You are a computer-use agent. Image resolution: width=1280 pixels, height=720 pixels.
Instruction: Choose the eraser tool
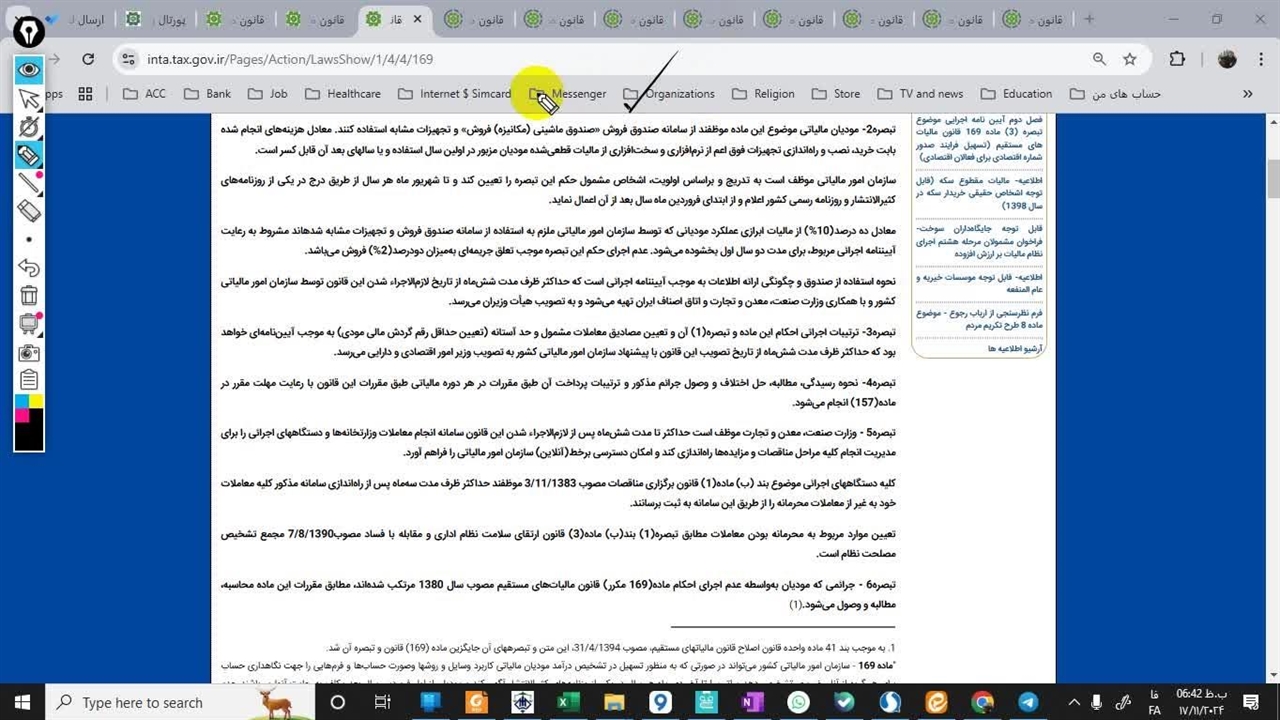pos(29,211)
